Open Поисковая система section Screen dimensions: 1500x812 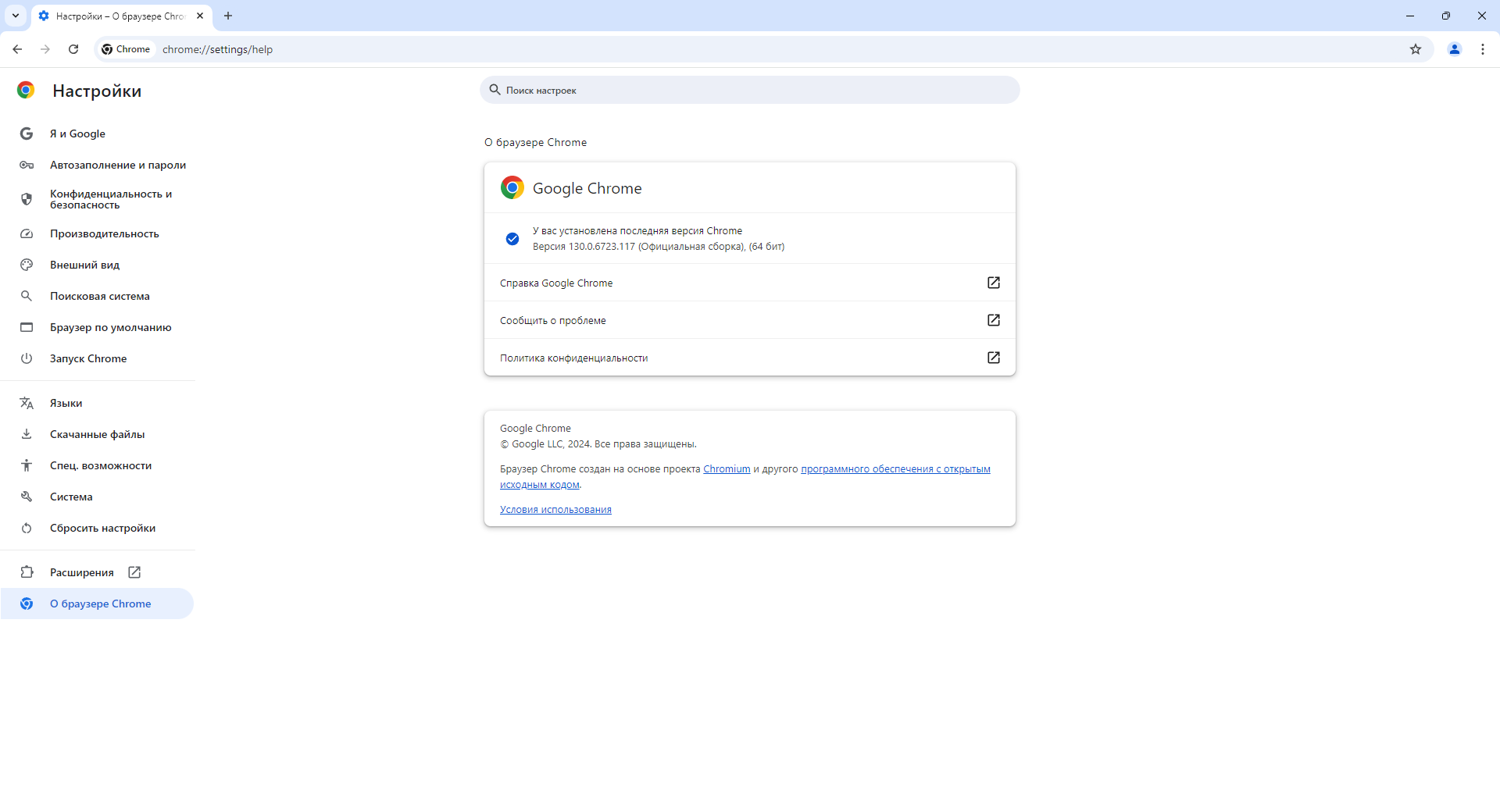tap(98, 296)
